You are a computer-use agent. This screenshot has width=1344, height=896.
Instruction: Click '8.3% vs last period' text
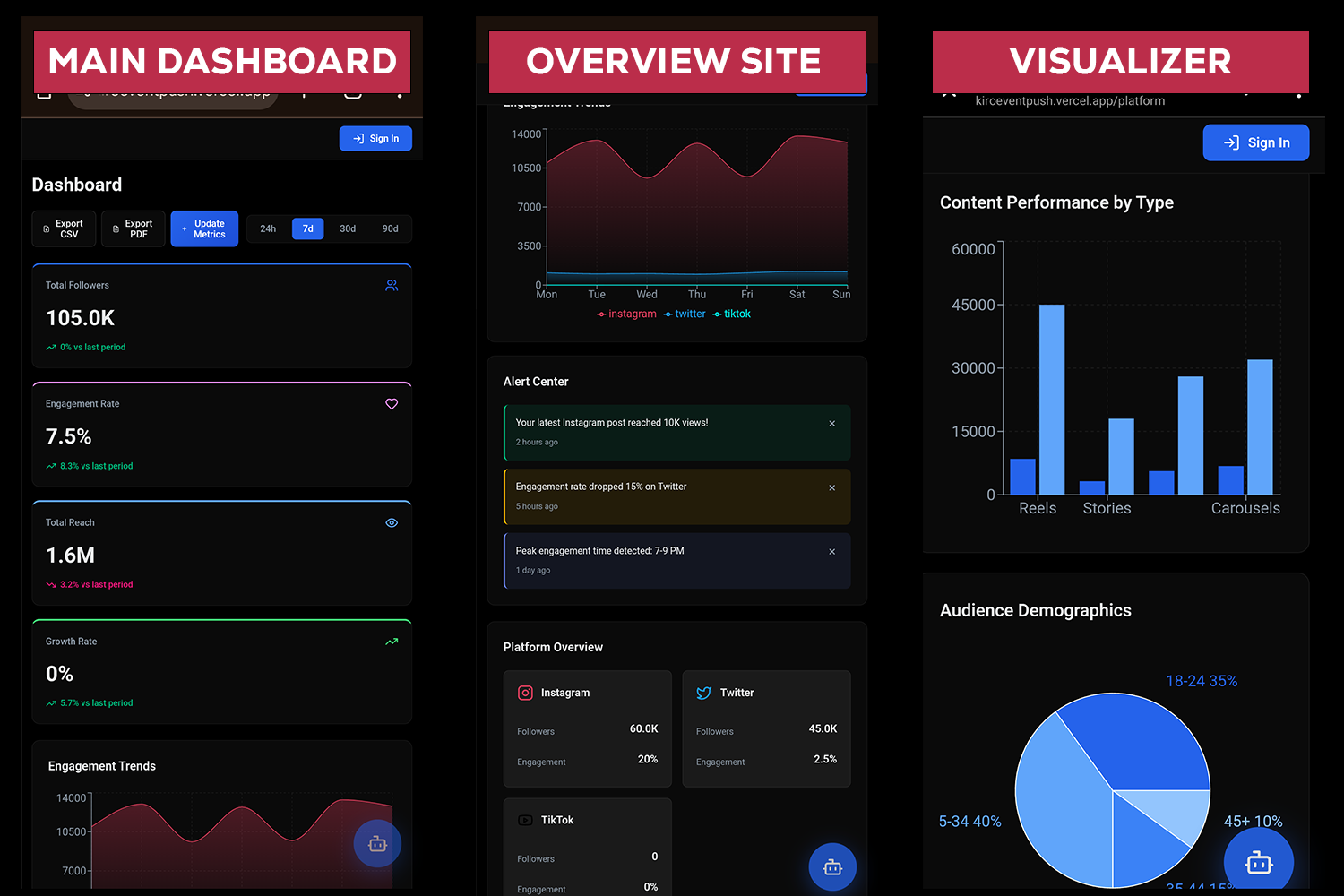96,466
